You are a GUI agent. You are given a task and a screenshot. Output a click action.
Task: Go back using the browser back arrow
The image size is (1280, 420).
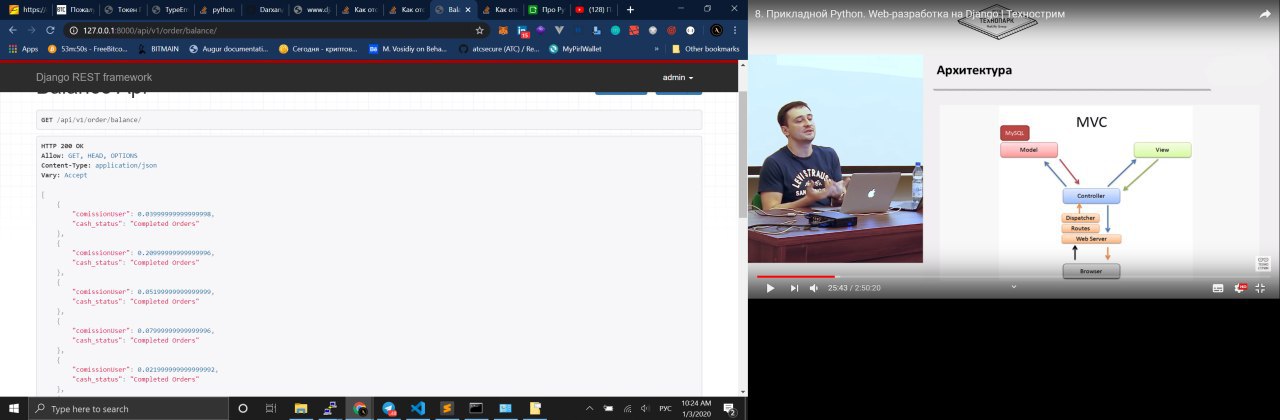(x=11, y=30)
